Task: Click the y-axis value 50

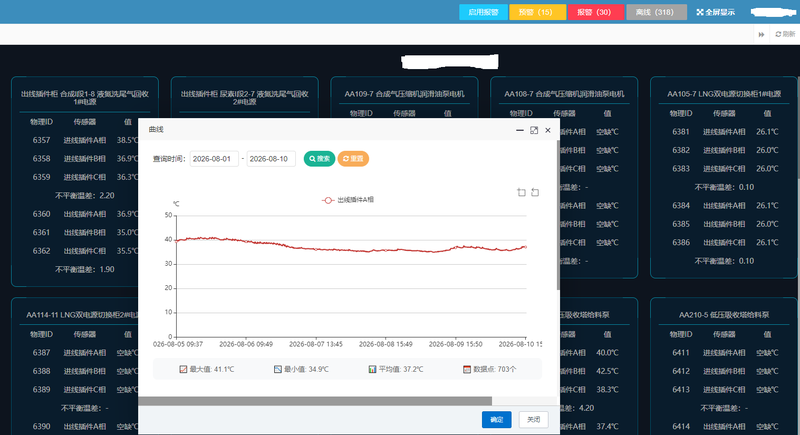Action: (x=168, y=215)
